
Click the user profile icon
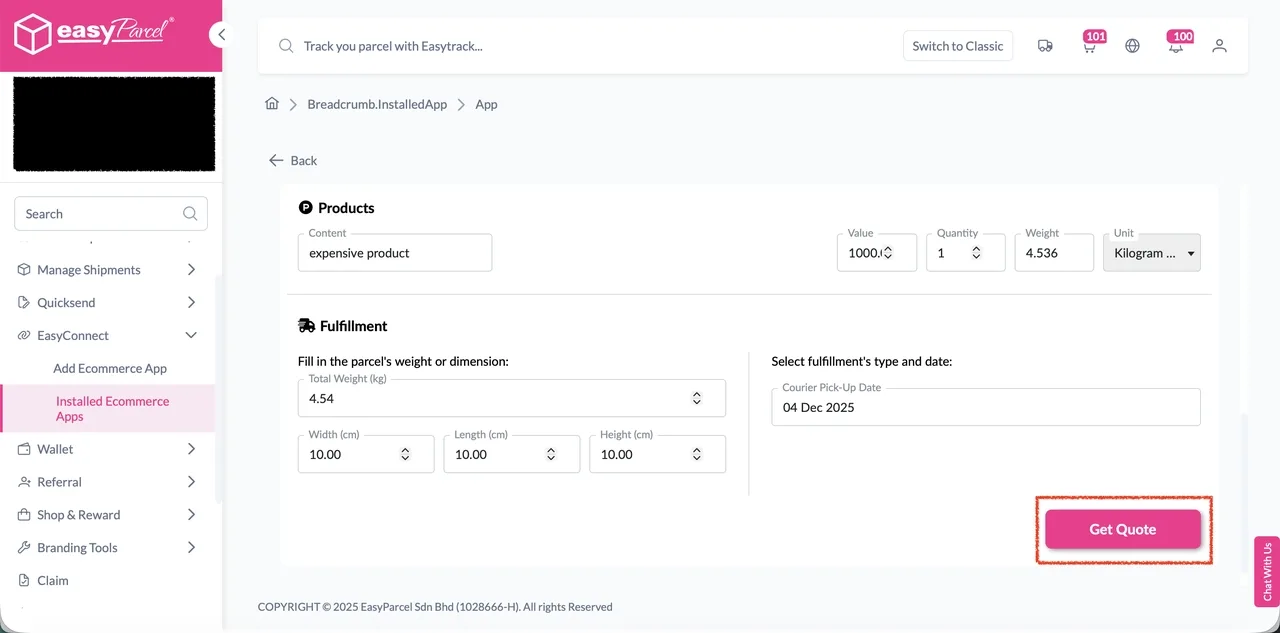click(x=1219, y=46)
